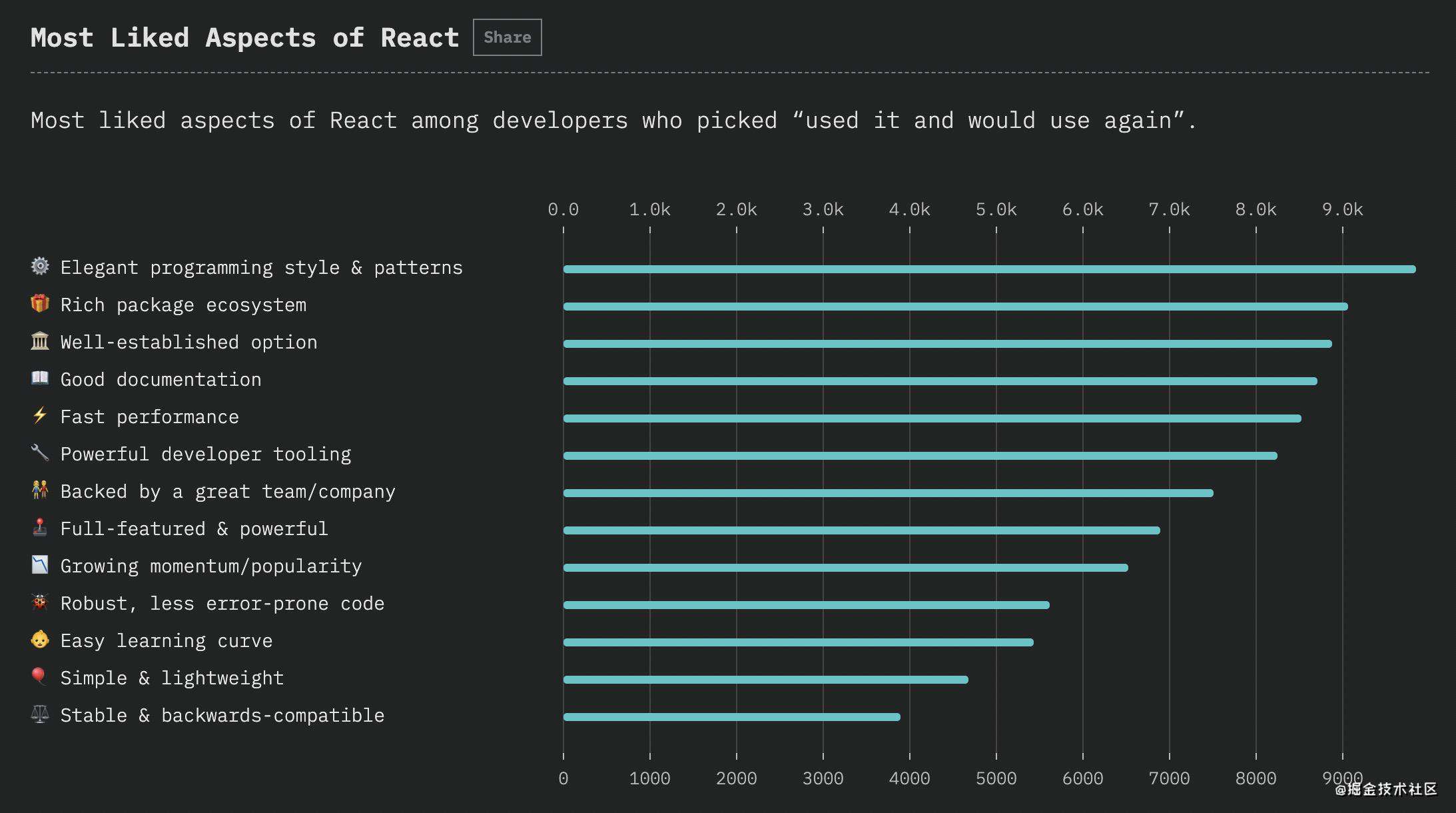Click the top axis label '6.0k'
Viewport: 1456px width, 813px height.
click(1083, 209)
